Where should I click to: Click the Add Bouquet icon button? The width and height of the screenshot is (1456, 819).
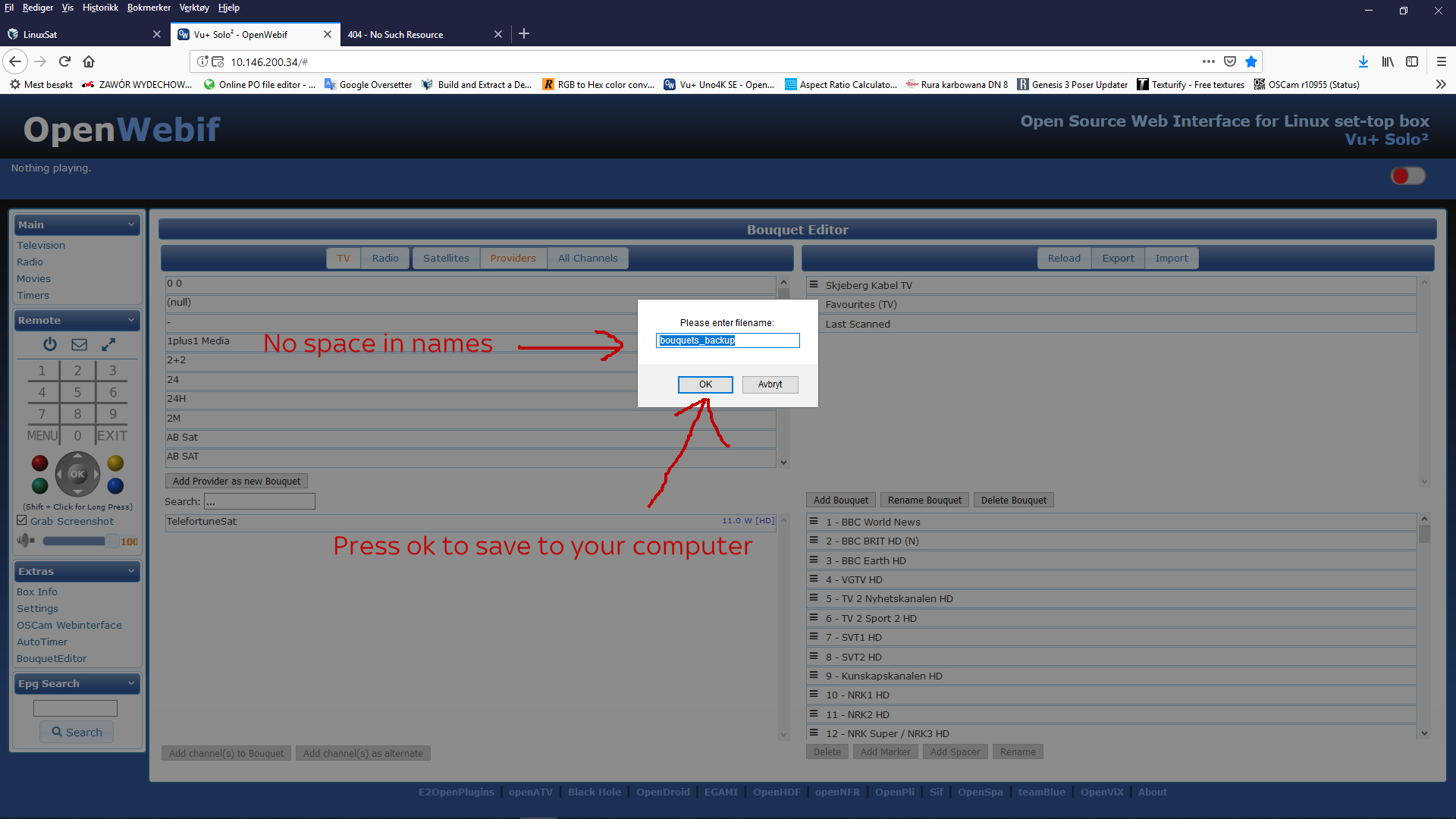pyautogui.click(x=840, y=500)
